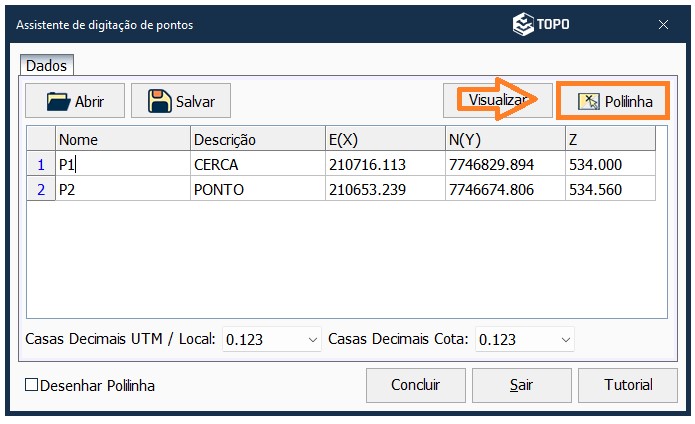Close the Assistente de digitação window
Image resolution: width=695 pixels, height=424 pixels.
pyautogui.click(x=663, y=23)
